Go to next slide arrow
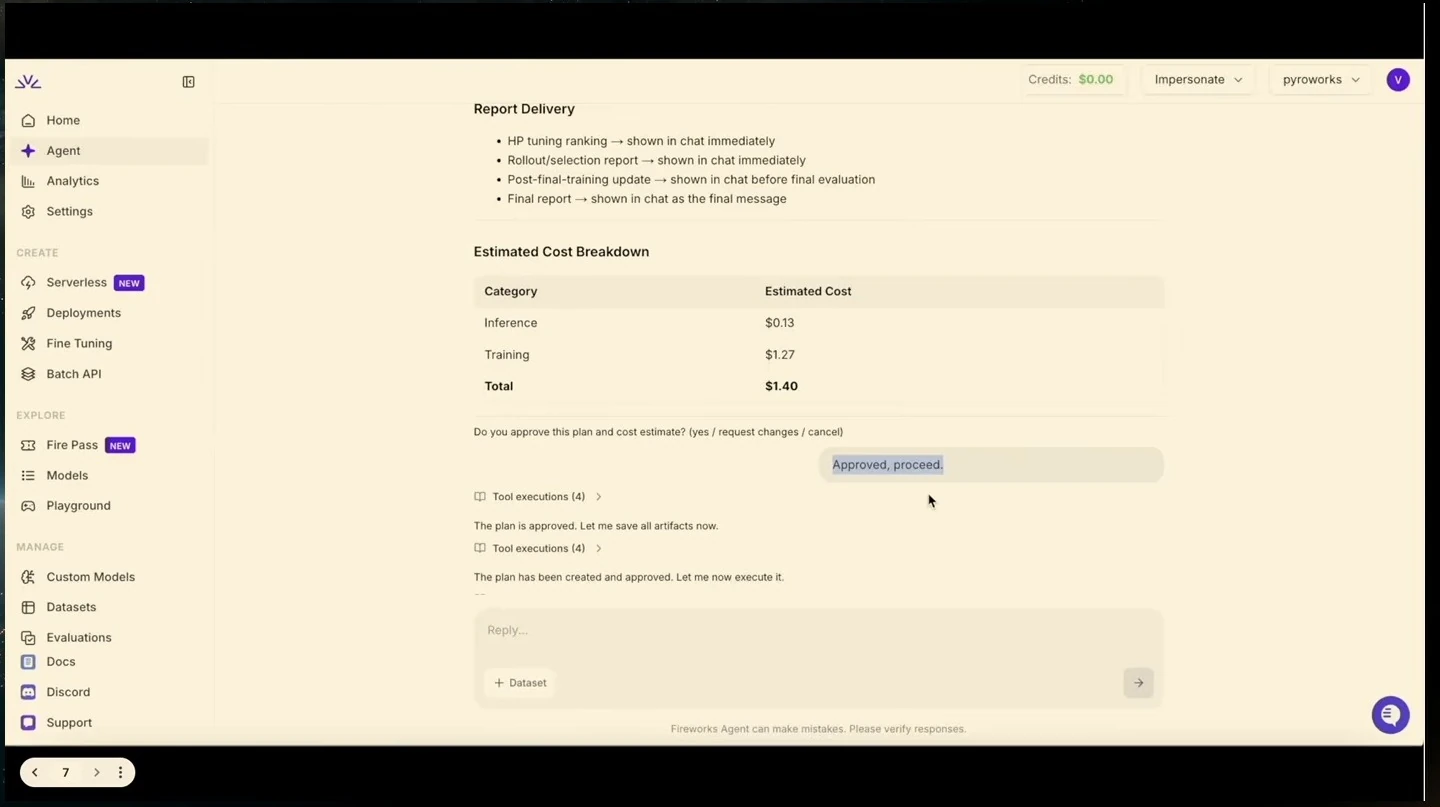The width and height of the screenshot is (1440, 807). pyautogui.click(x=96, y=773)
